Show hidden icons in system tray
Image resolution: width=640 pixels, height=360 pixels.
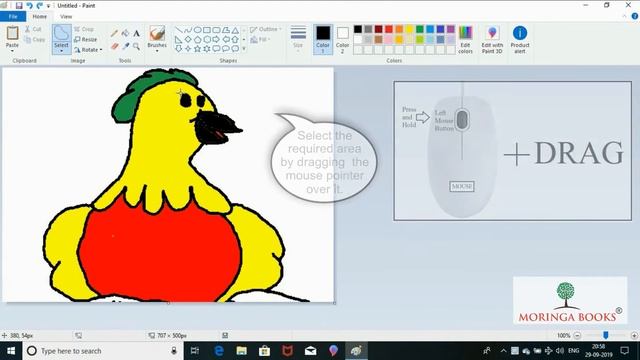pos(503,351)
